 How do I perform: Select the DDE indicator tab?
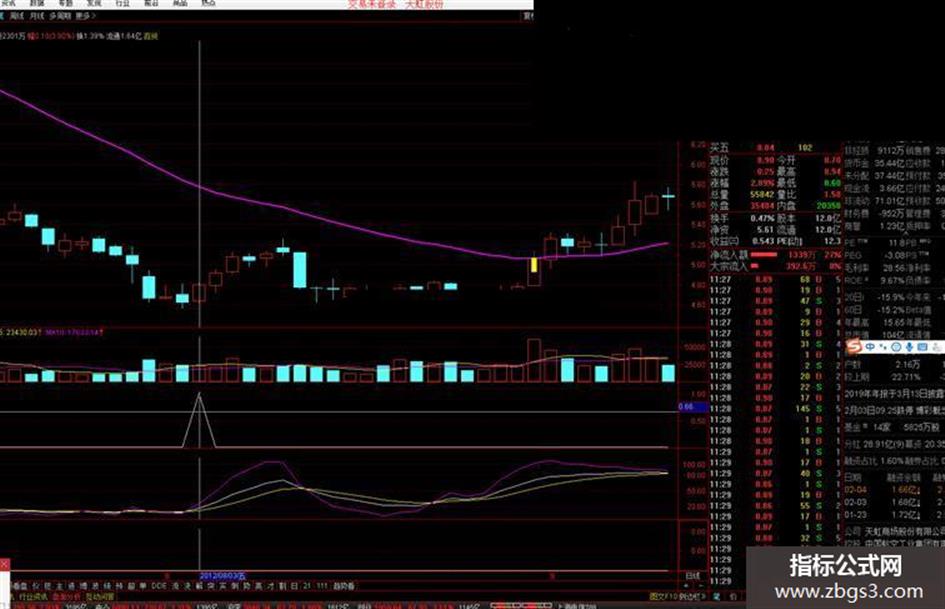[x=159, y=585]
